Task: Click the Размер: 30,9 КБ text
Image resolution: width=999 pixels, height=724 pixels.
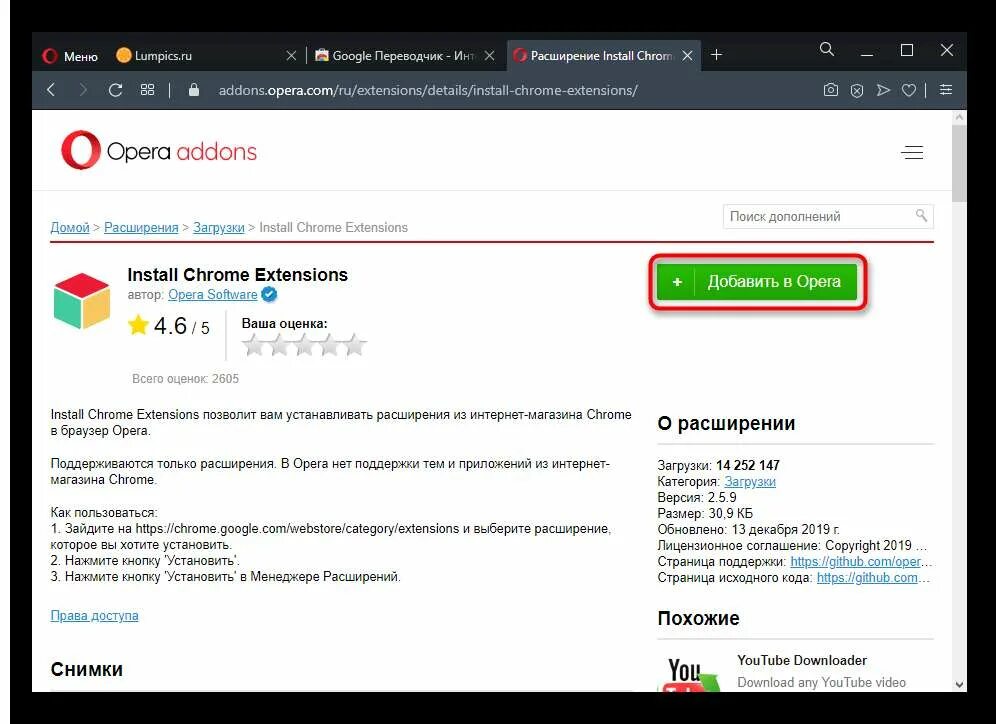Action: (705, 514)
